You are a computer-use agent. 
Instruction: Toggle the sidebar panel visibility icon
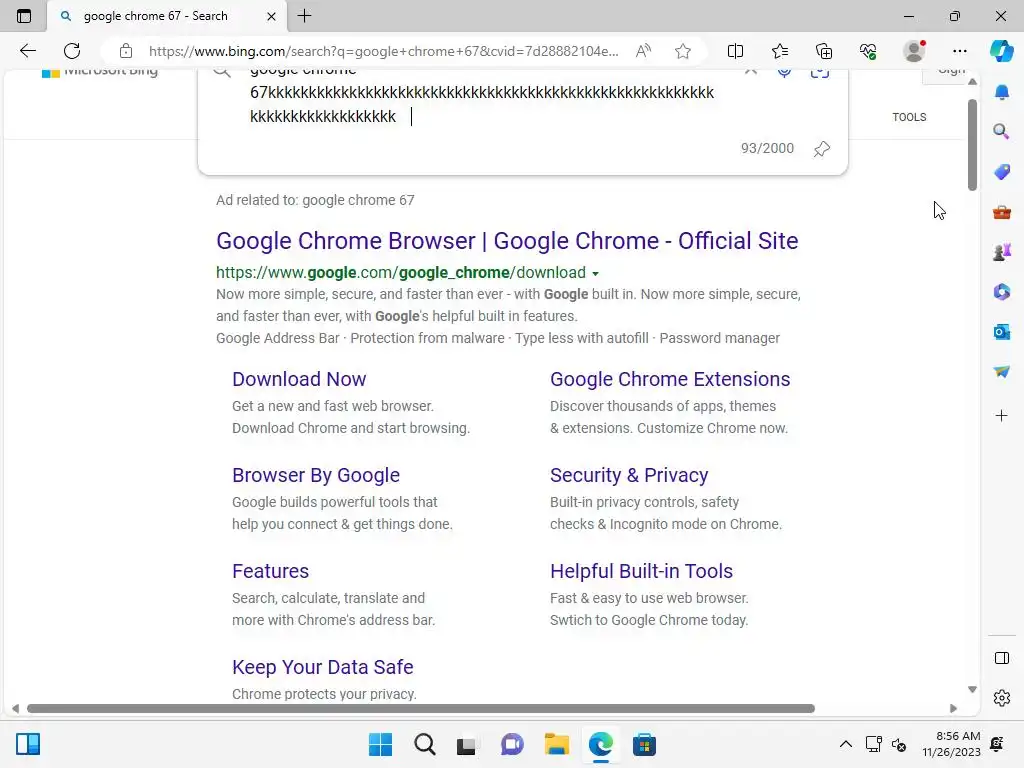(1002, 658)
